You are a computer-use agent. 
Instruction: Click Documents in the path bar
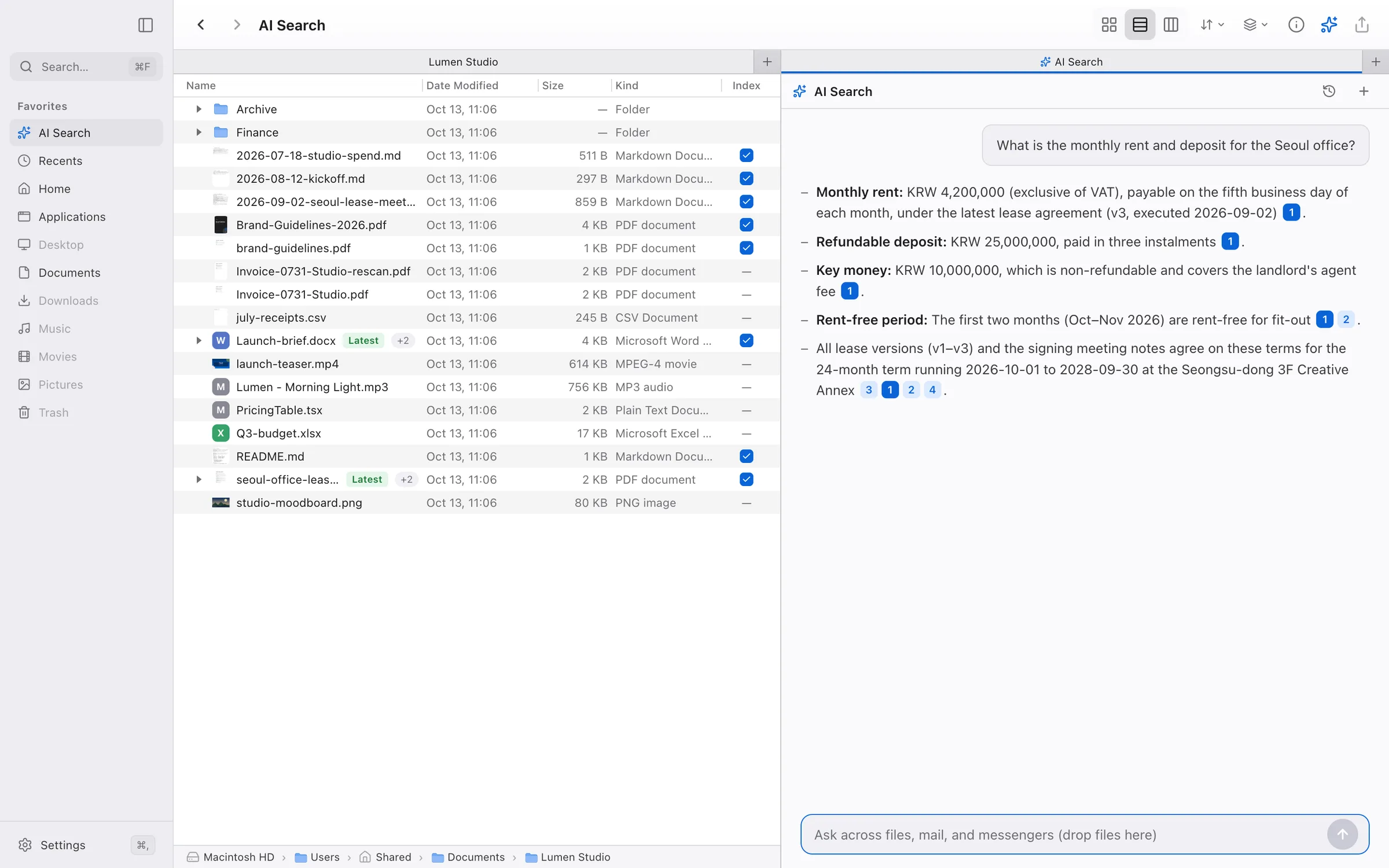pyautogui.click(x=468, y=857)
